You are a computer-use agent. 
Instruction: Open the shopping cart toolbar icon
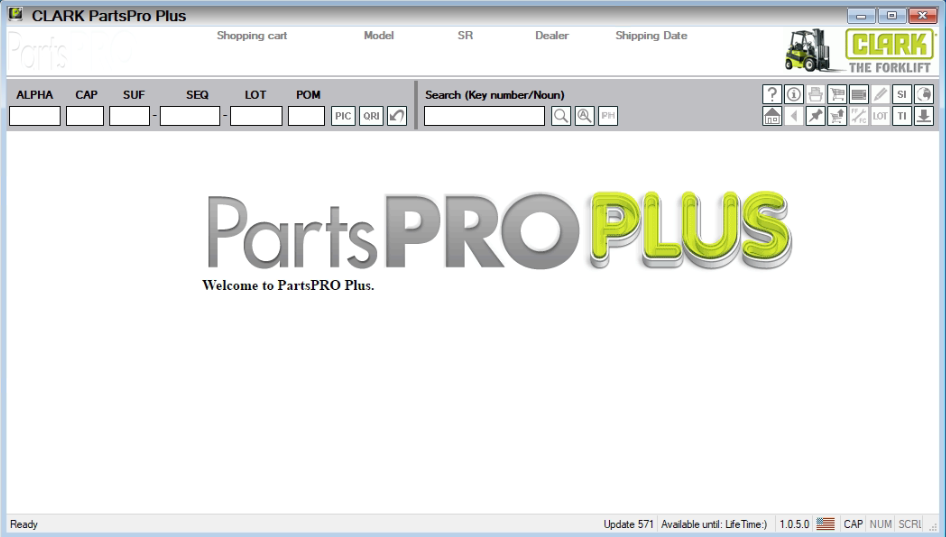pos(837,94)
